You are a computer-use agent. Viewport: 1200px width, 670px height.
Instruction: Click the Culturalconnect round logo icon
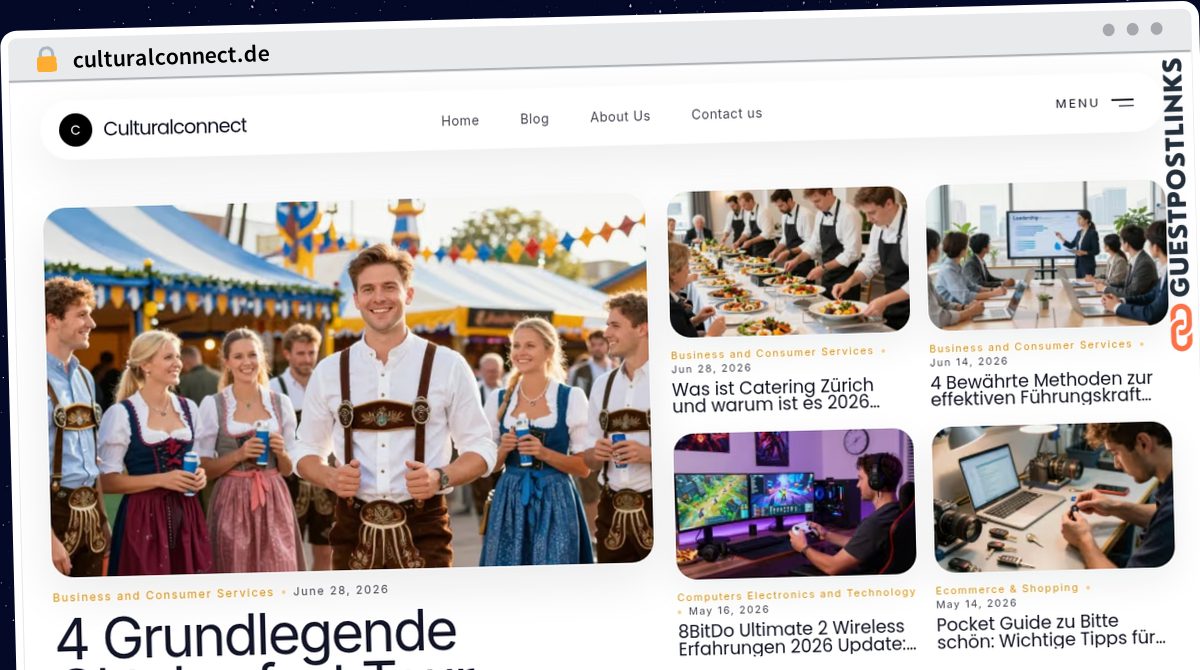click(75, 130)
